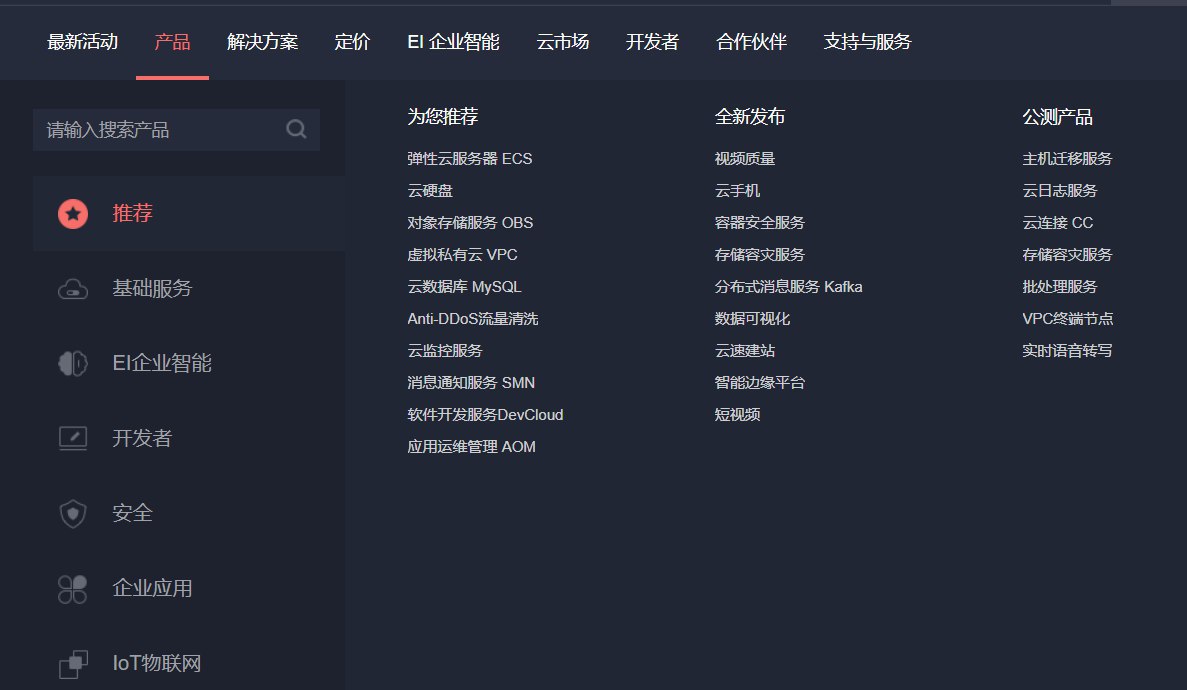Type in the 请输入搜索产品 search field

[x=160, y=130]
